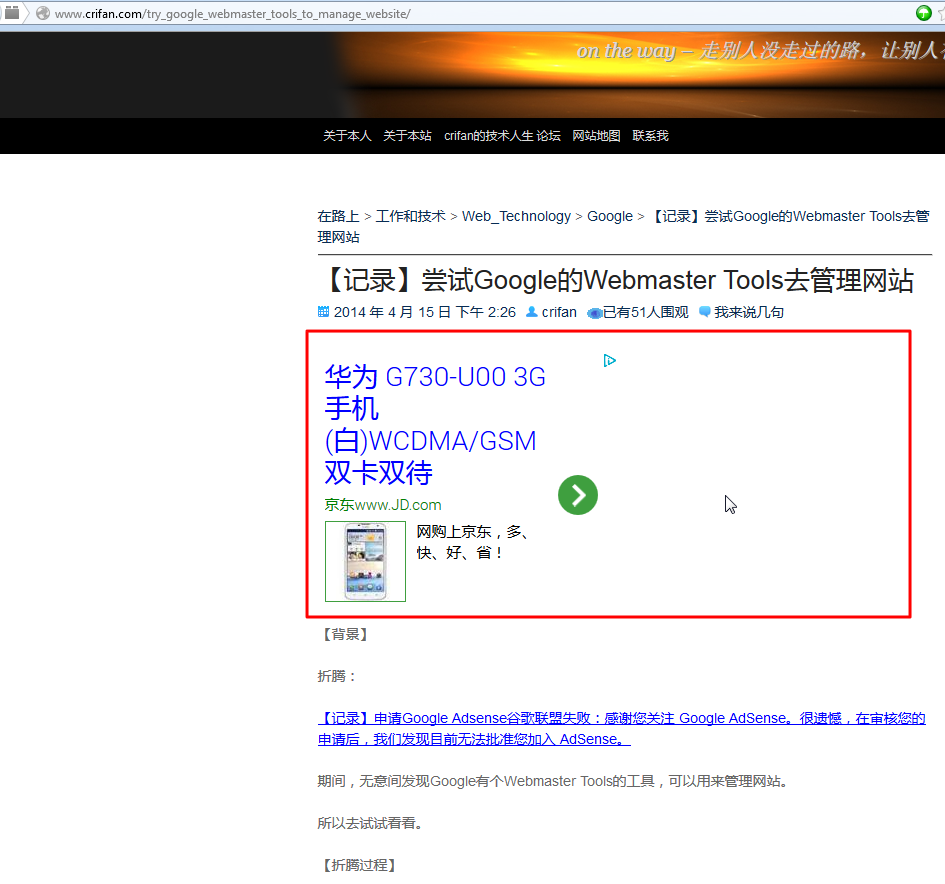Click the URL in the address bar
This screenshot has height=884, width=945.
[232, 14]
